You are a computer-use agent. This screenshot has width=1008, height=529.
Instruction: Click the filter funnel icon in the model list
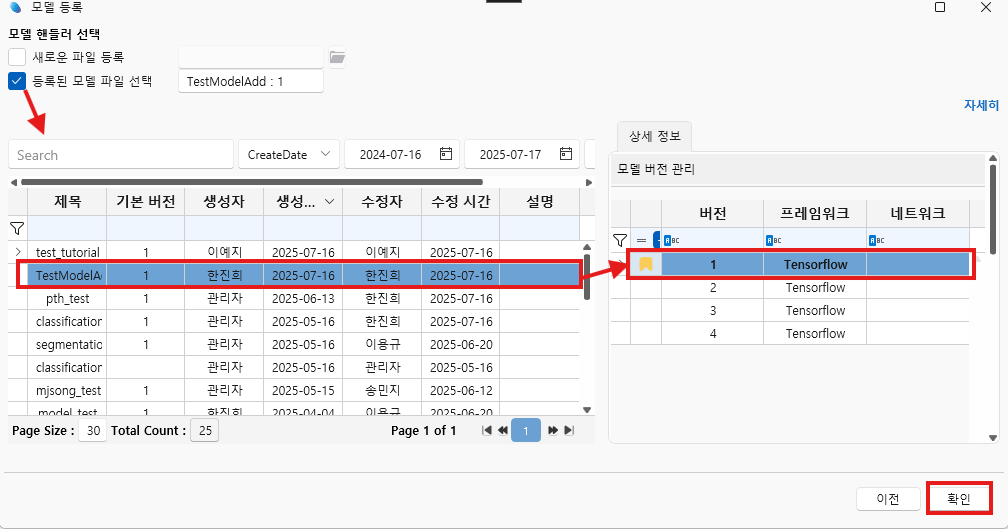pyautogui.click(x=17, y=228)
